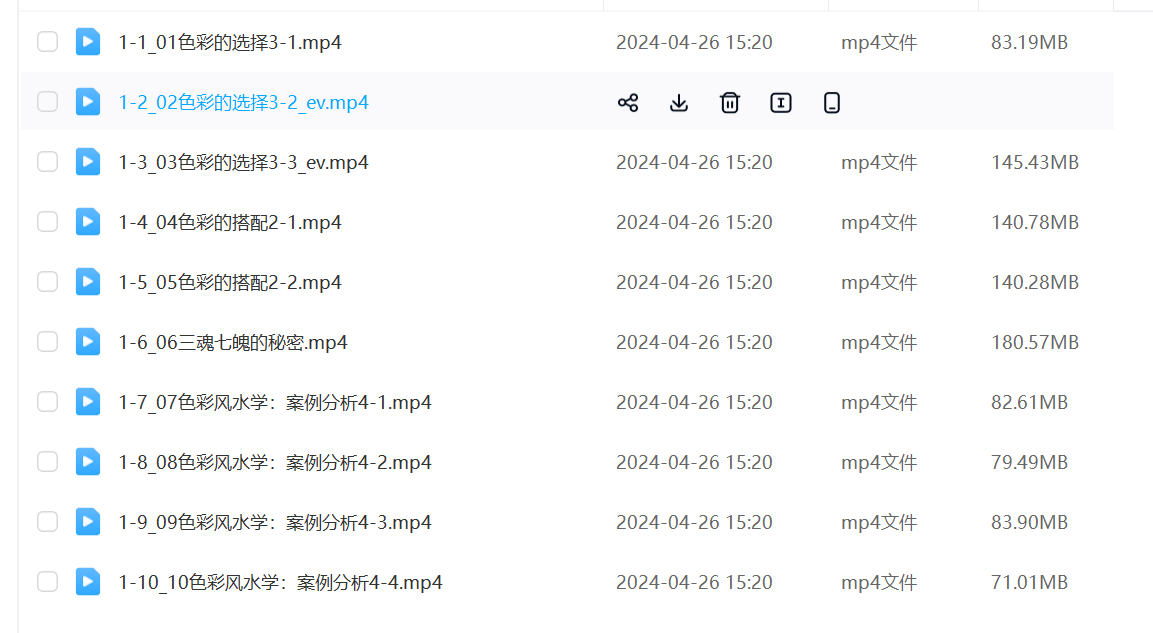Open 1-2_02色彩的选择3-2_ev.mp4 link

click(x=243, y=102)
